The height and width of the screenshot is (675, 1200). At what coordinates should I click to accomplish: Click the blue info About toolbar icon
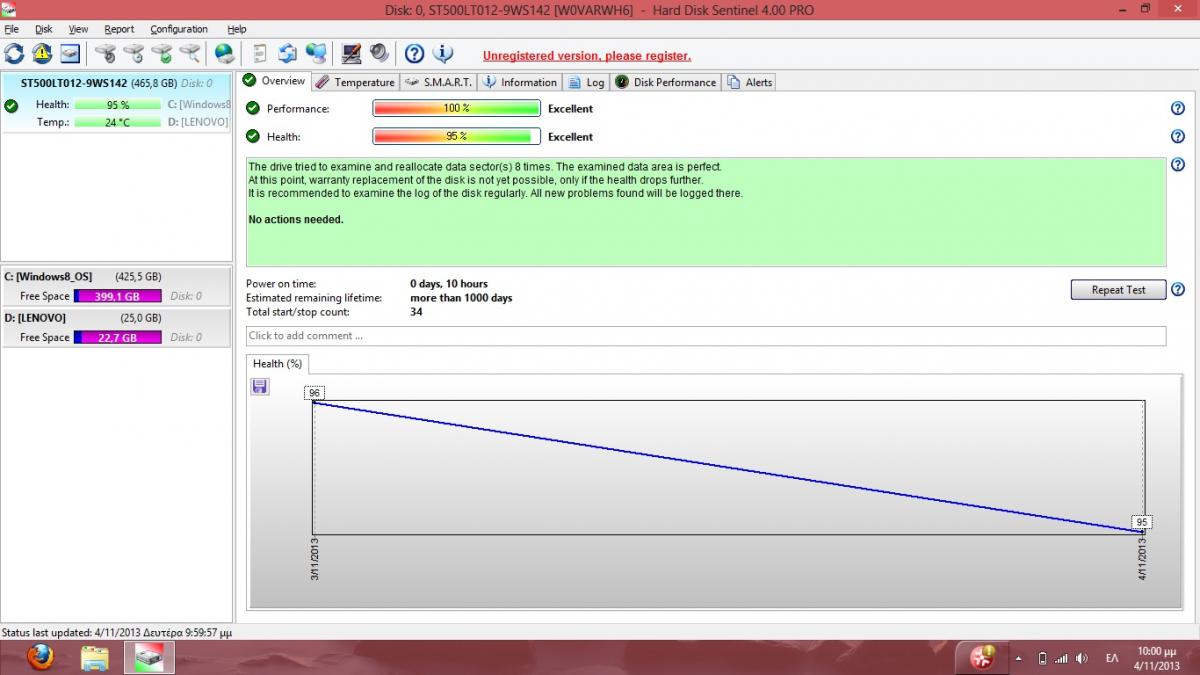(442, 53)
